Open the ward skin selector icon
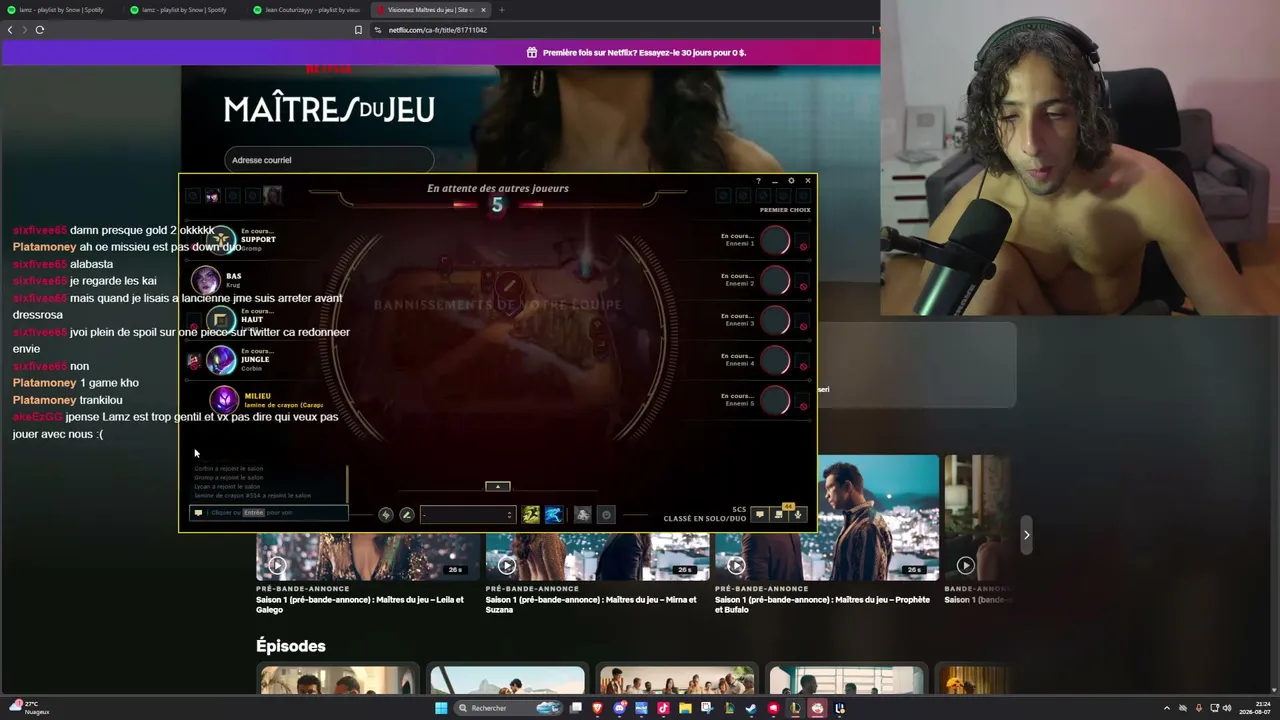The height and width of the screenshot is (720, 1280). pos(583,515)
